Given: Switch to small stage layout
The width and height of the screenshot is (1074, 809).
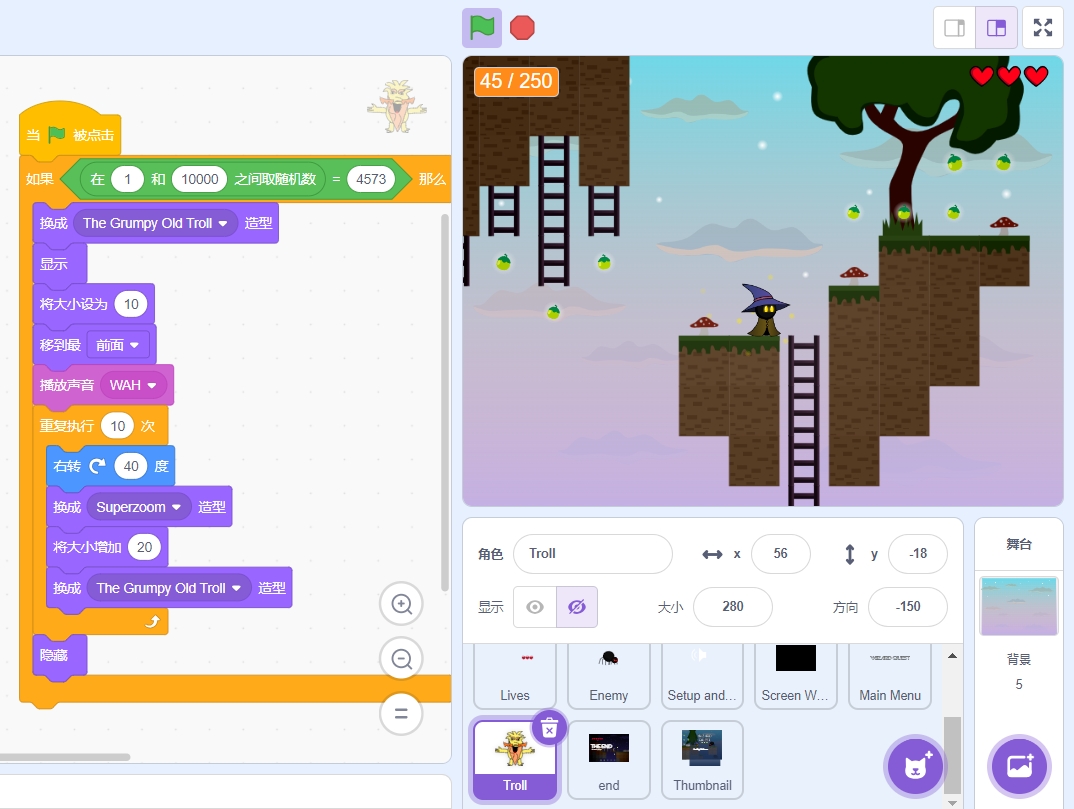Looking at the screenshot, I should pyautogui.click(x=954, y=27).
